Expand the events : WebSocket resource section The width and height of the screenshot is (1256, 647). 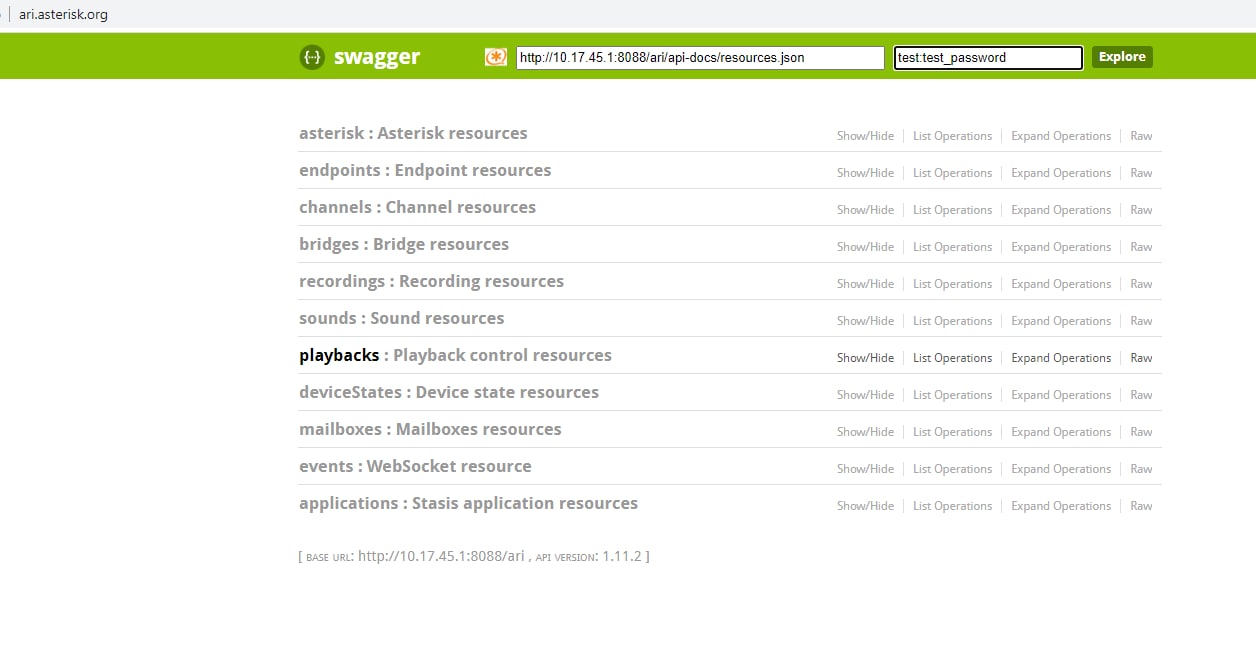coord(415,466)
